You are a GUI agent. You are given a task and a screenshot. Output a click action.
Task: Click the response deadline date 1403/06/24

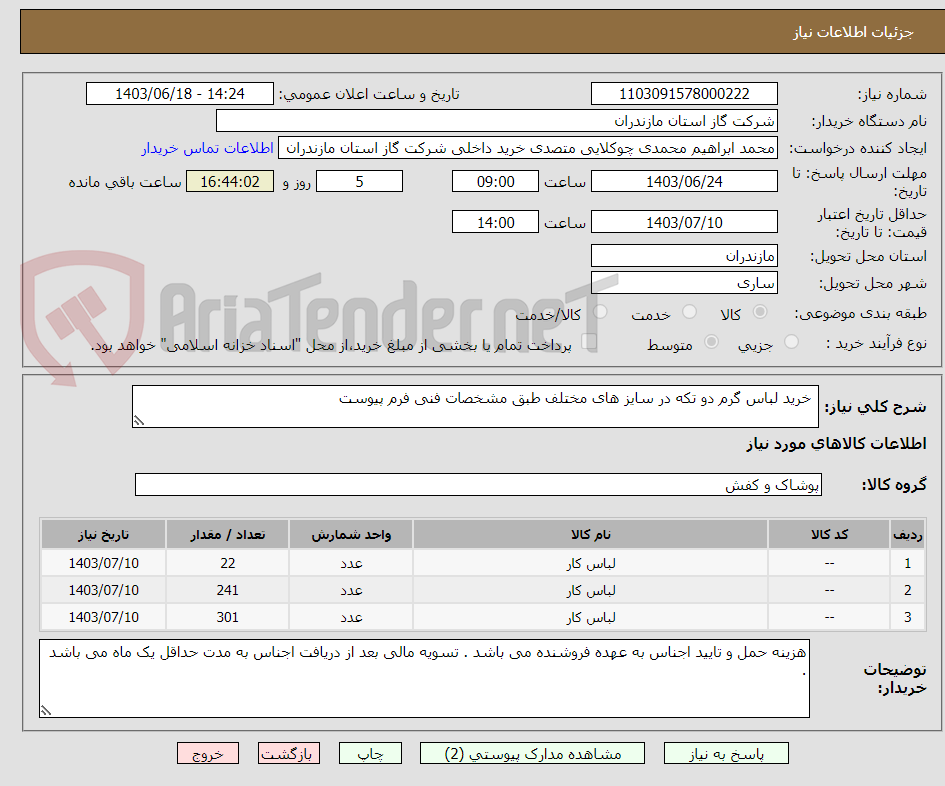684,181
